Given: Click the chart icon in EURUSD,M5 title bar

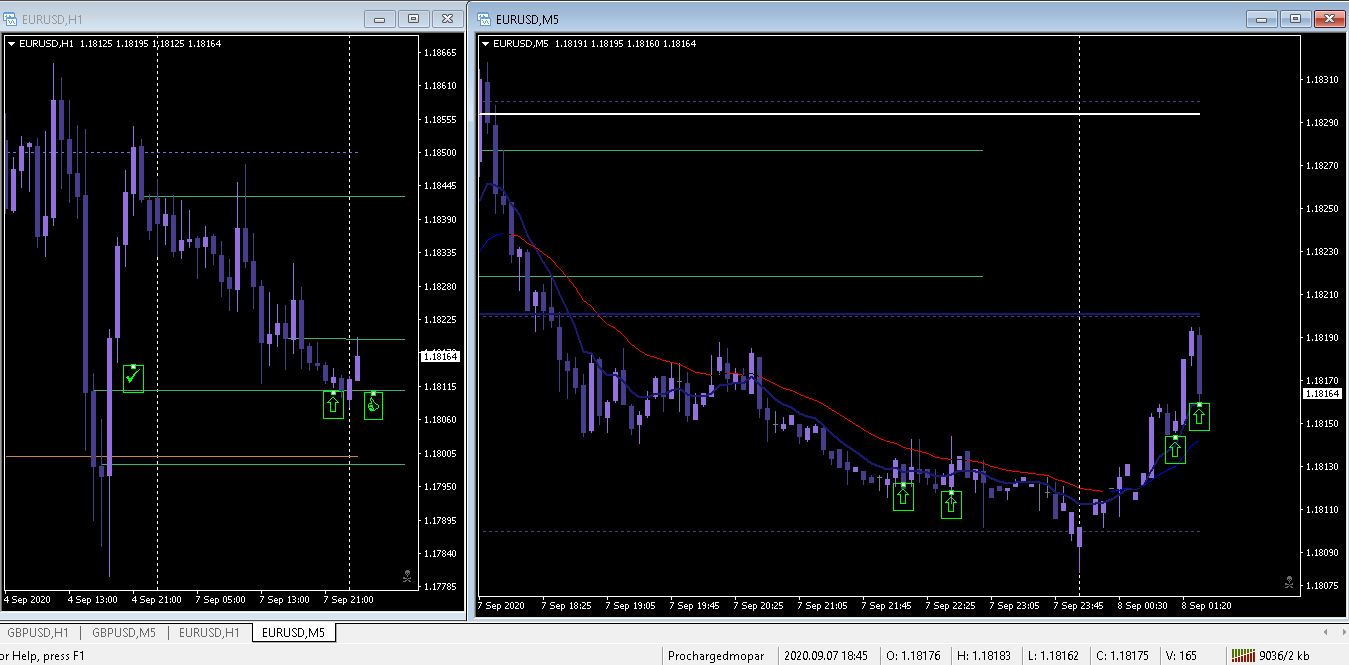Looking at the screenshot, I should point(485,18).
